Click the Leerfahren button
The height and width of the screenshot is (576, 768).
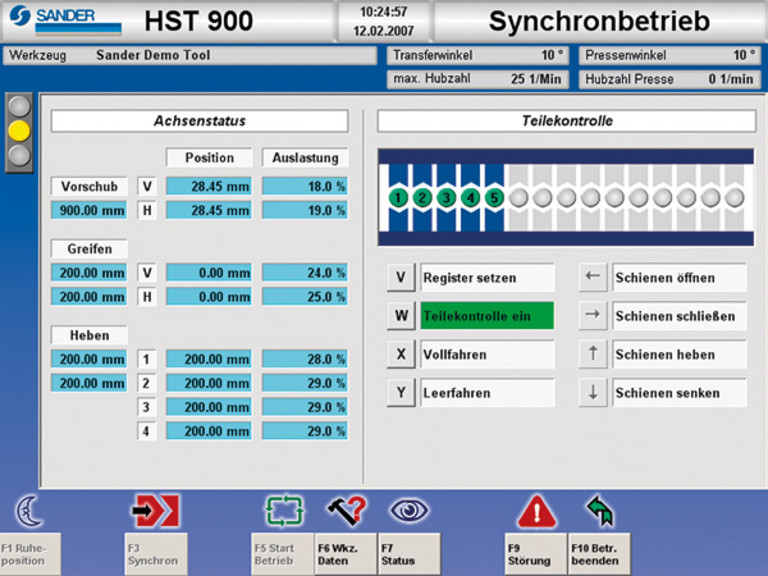[x=487, y=393]
